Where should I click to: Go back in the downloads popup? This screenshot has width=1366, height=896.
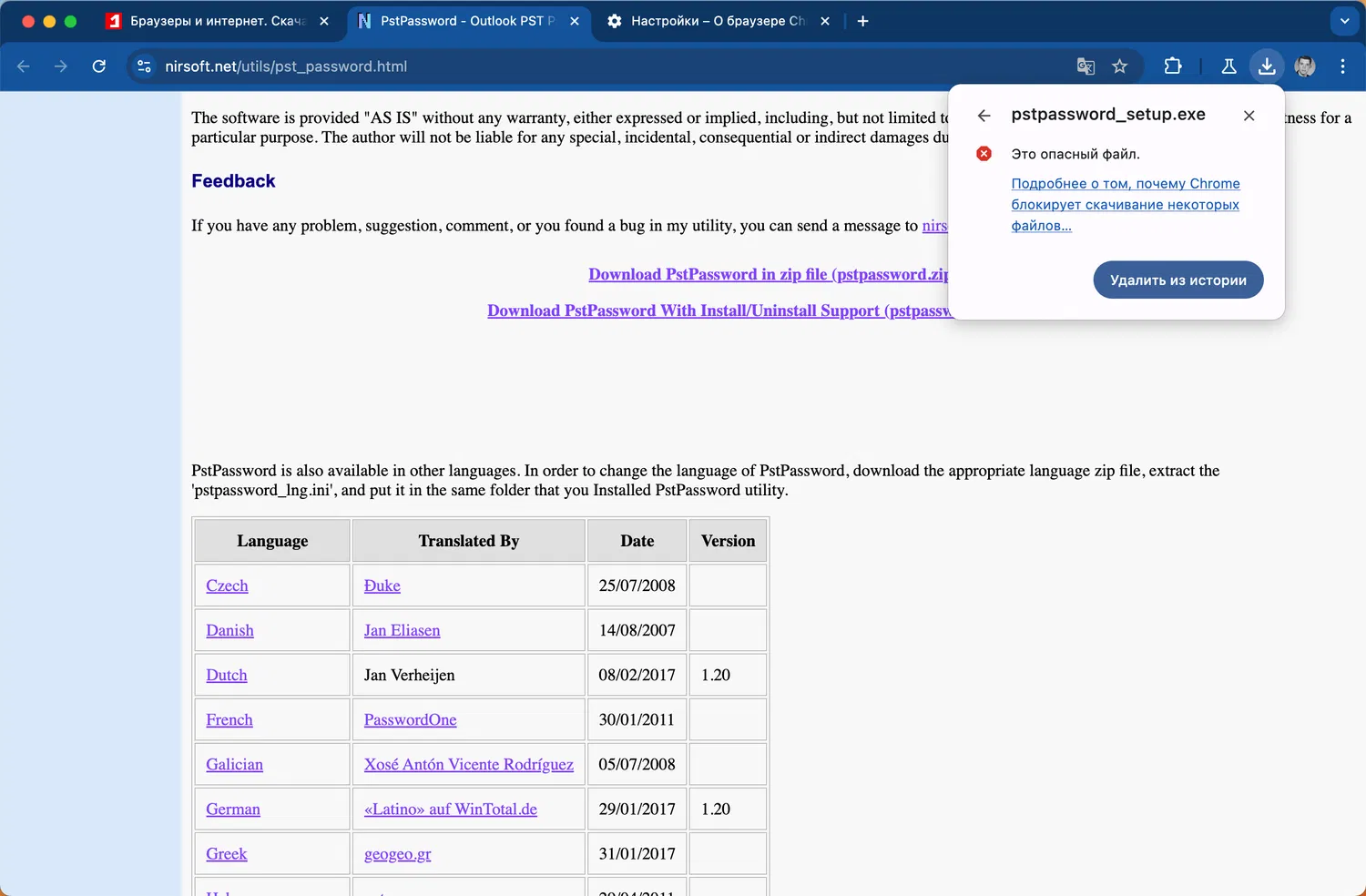984,116
